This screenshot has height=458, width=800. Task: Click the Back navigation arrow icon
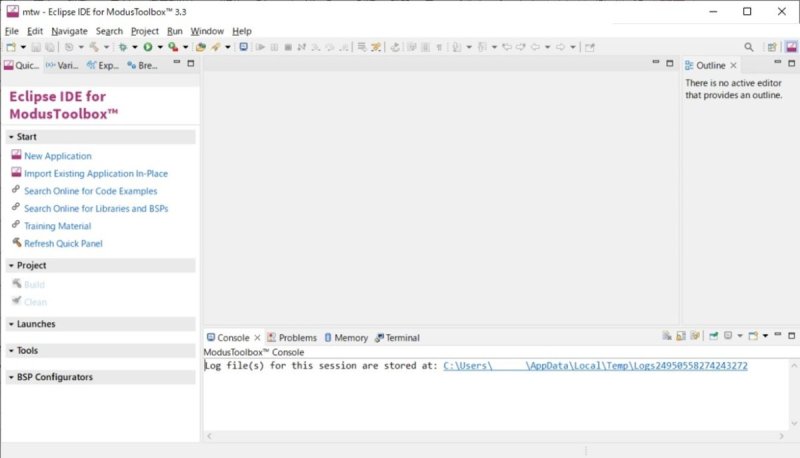[535, 47]
